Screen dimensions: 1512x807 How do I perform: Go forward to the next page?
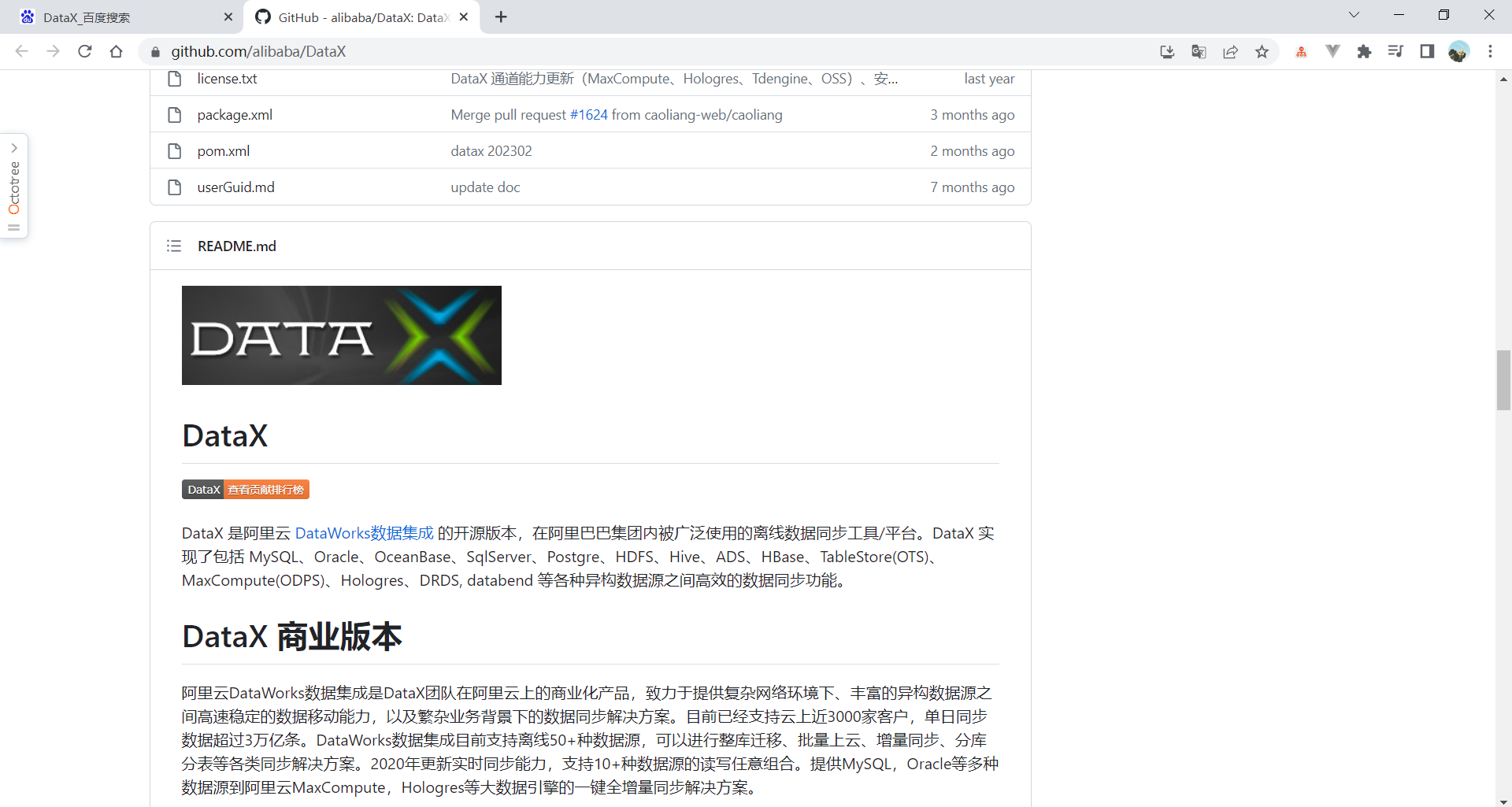[x=53, y=51]
